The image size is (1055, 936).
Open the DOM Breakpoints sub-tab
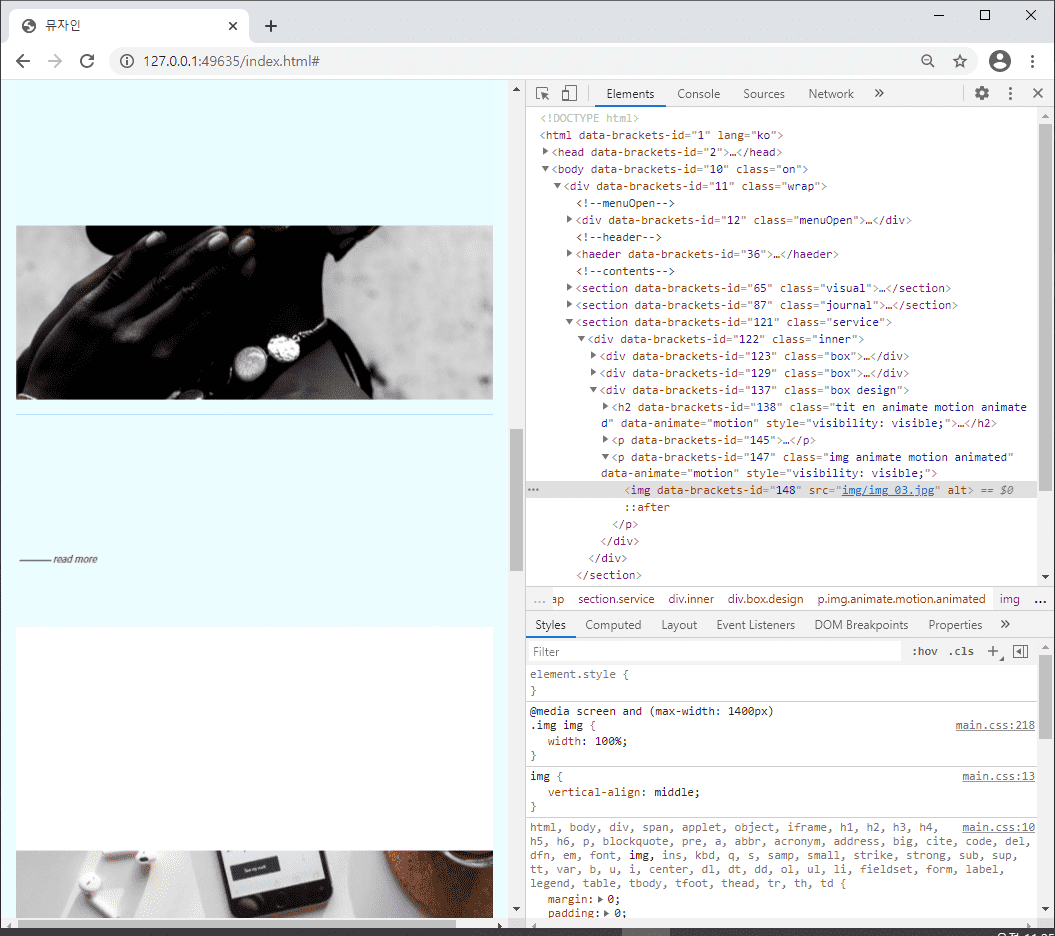[861, 625]
